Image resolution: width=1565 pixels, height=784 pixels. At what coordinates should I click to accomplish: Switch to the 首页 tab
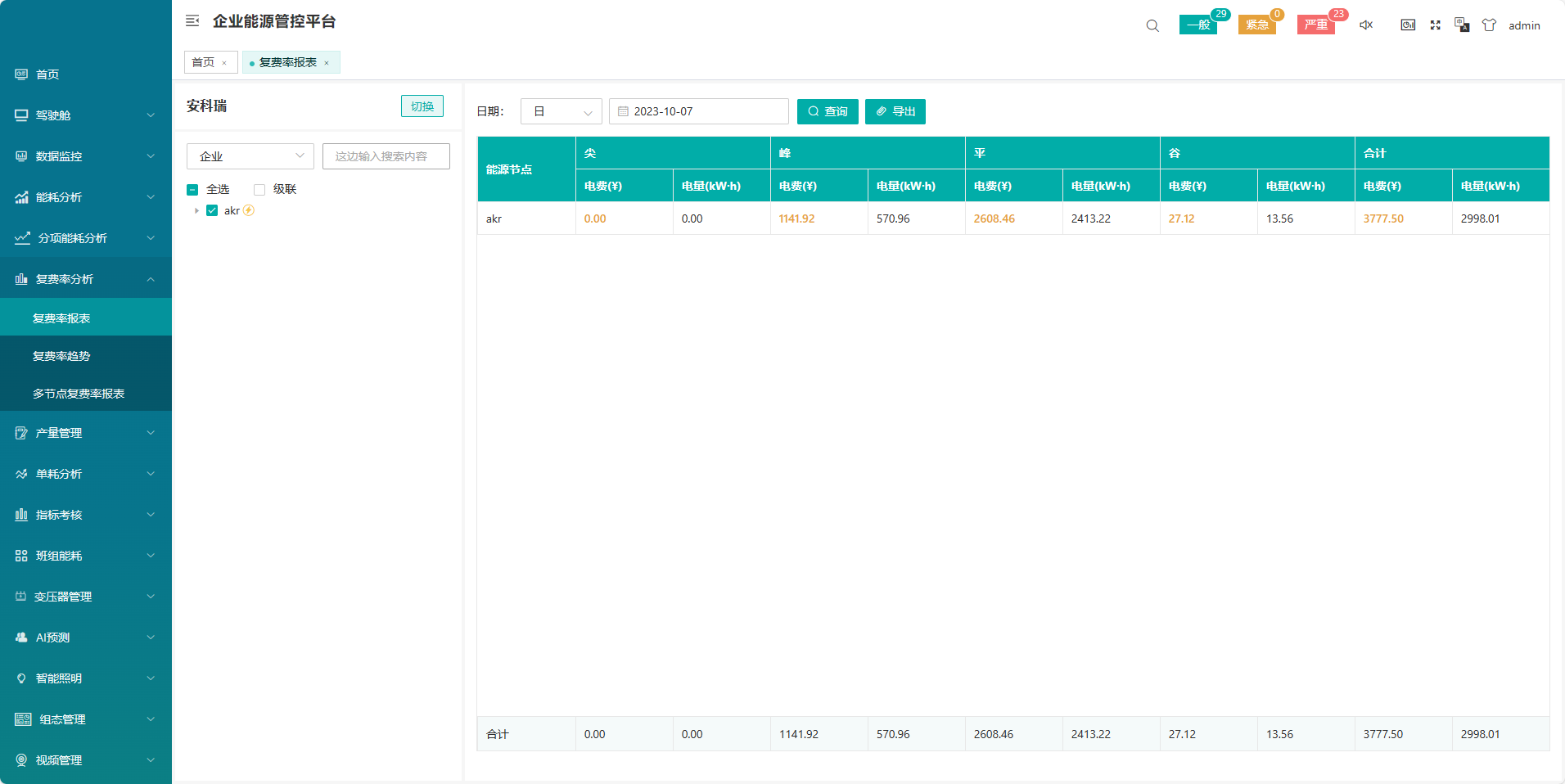pos(203,62)
